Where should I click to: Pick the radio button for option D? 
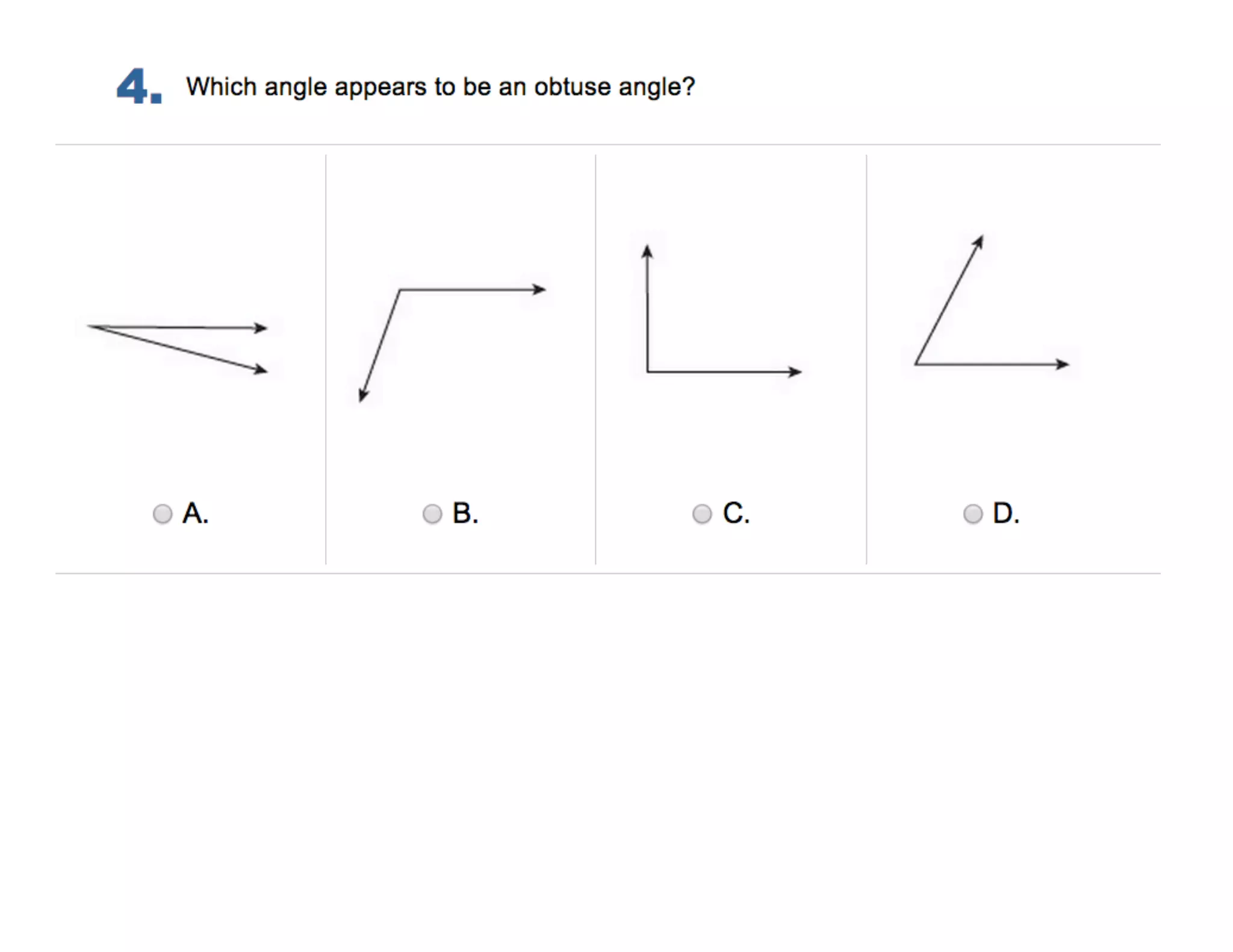pyautogui.click(x=972, y=513)
